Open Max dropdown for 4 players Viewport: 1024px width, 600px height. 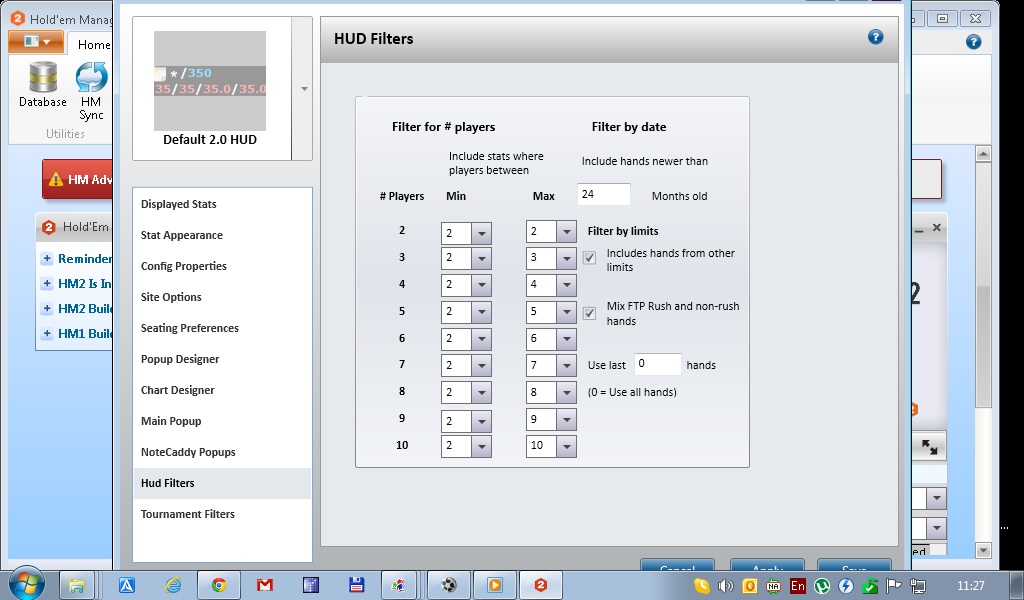click(566, 285)
